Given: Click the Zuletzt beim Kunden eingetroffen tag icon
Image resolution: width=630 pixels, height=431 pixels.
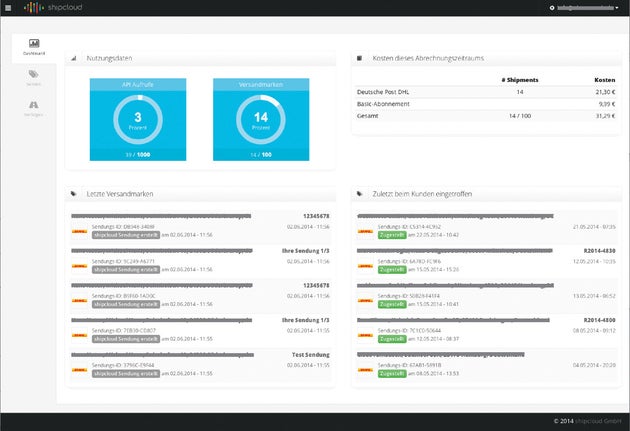Looking at the screenshot, I should point(360,193).
